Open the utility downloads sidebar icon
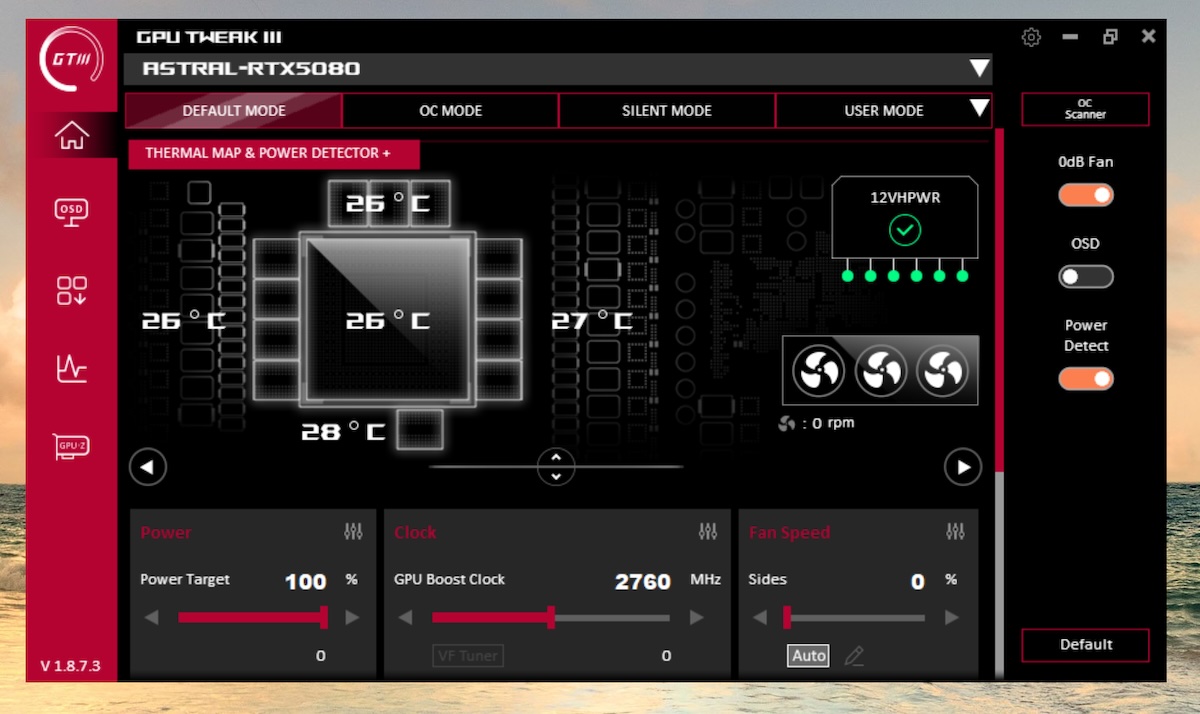The image size is (1200, 714). click(x=72, y=290)
